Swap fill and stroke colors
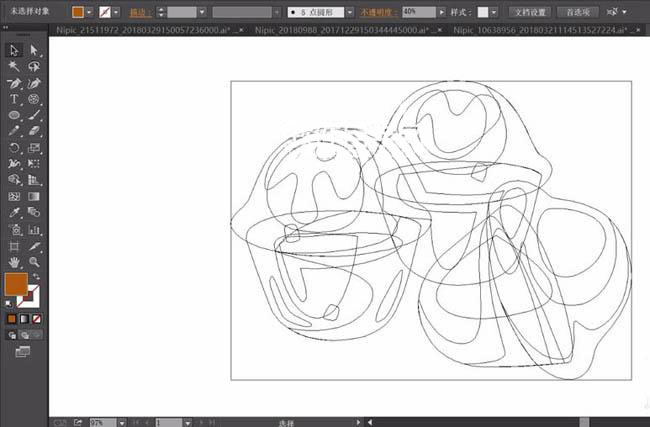Screen dimensions: 650x427 pyautogui.click(x=37, y=276)
